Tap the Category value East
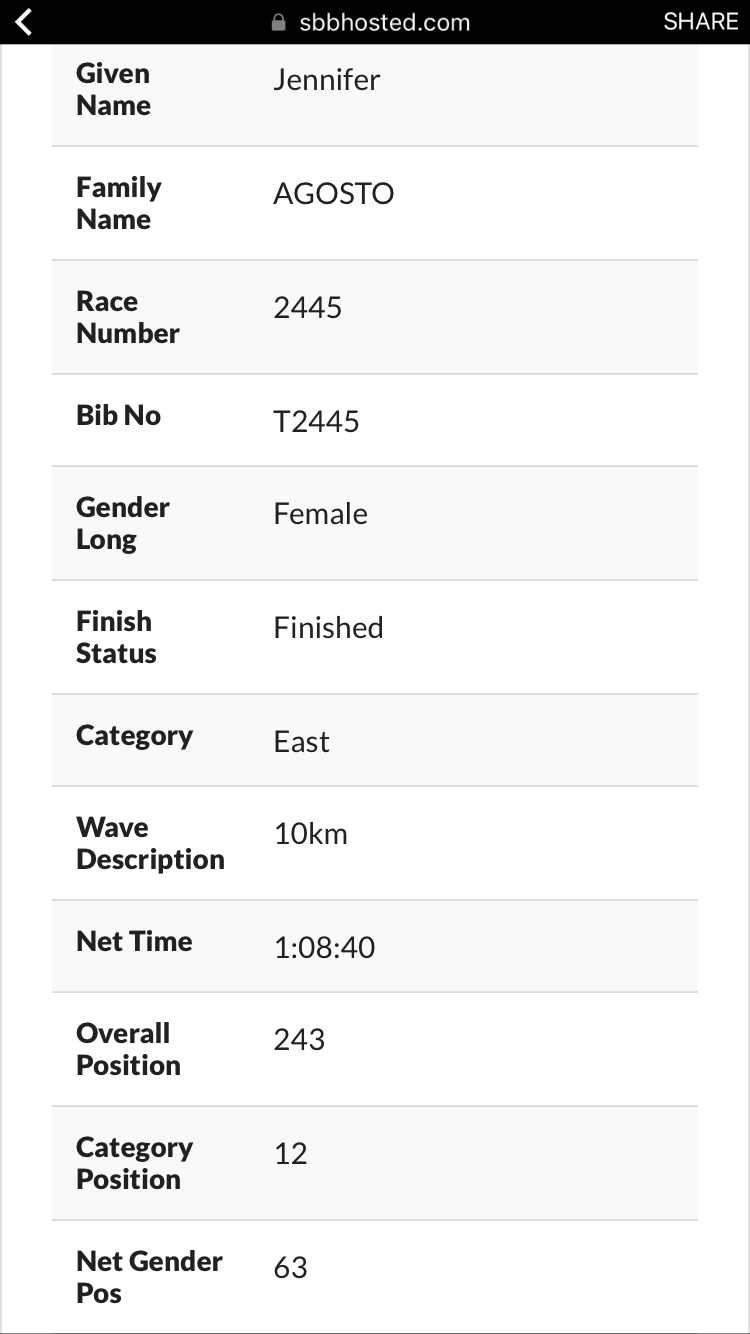 tap(302, 742)
